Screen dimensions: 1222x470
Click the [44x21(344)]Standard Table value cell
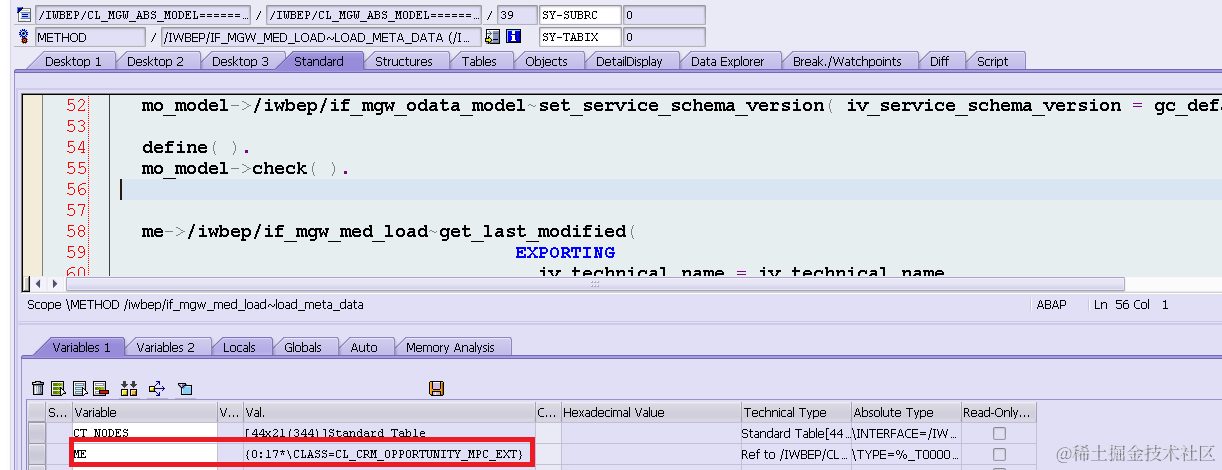389,433
